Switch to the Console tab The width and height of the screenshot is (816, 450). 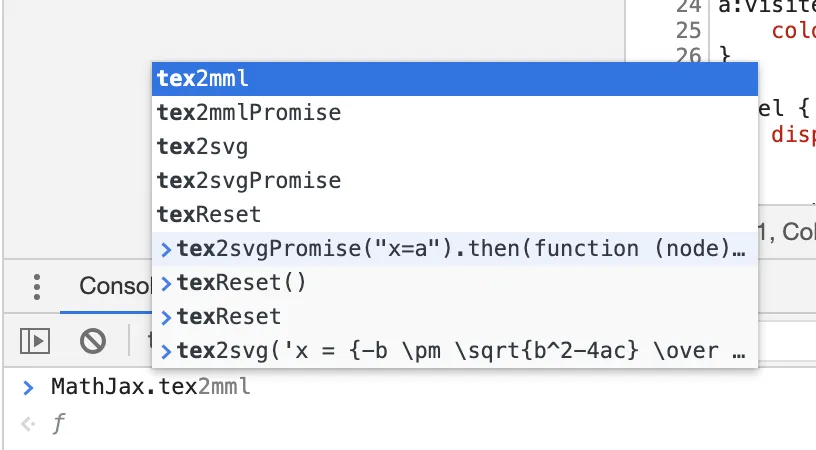point(114,286)
